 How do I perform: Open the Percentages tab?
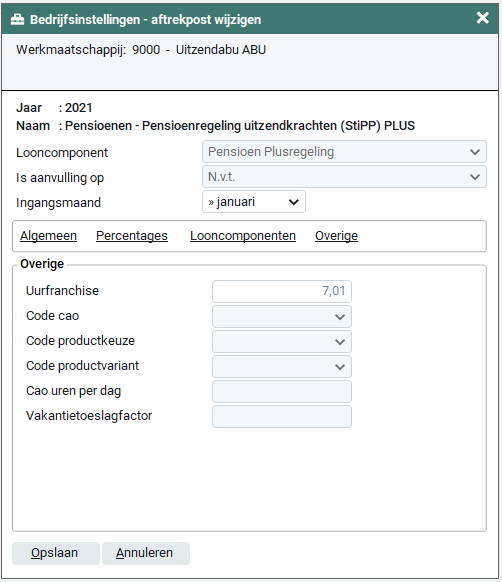click(132, 236)
